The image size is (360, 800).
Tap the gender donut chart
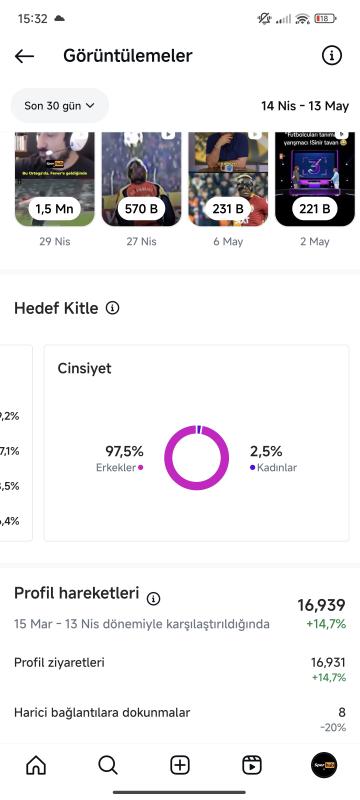pyautogui.click(x=196, y=458)
